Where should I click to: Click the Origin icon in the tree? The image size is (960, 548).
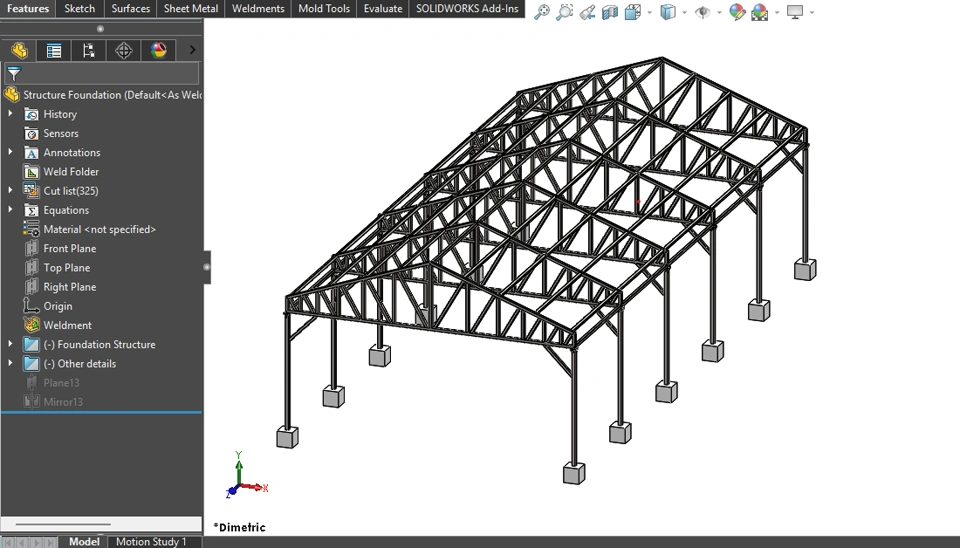[x=31, y=306]
